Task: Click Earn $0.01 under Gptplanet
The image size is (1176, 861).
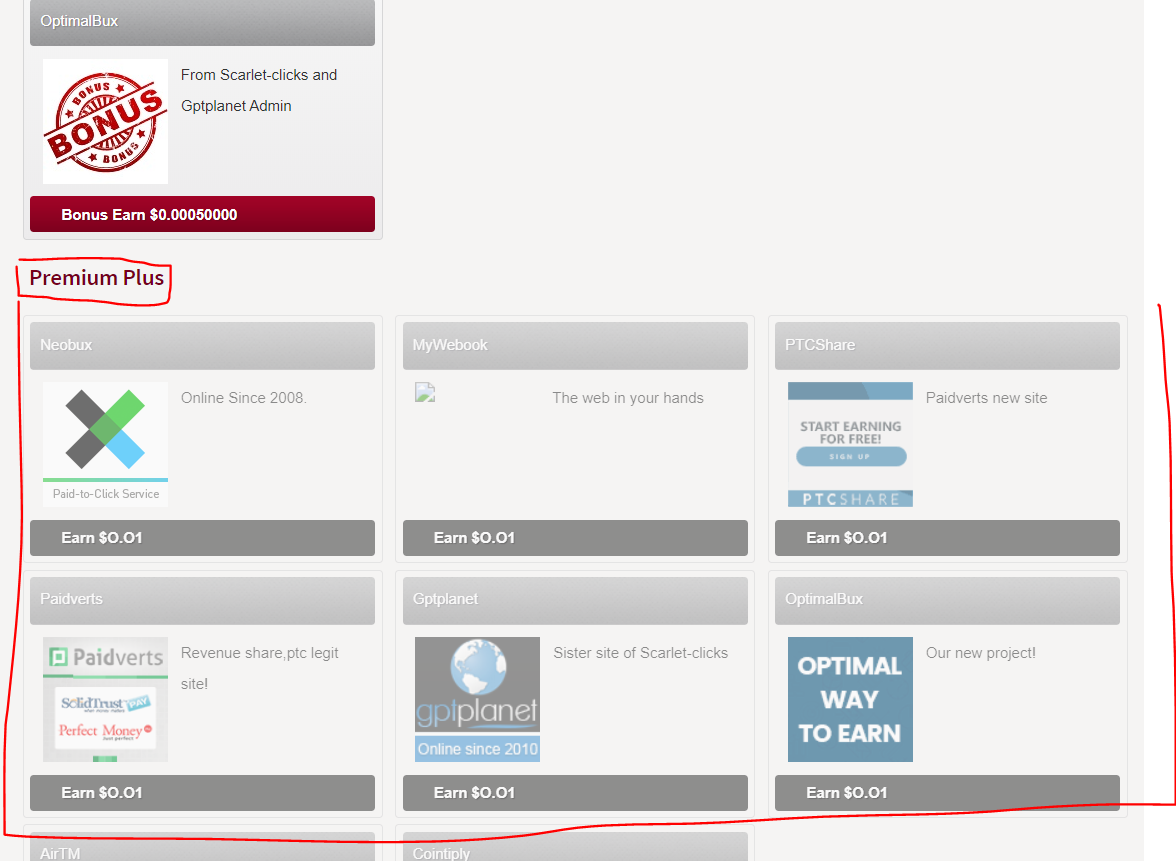Action: 575,793
